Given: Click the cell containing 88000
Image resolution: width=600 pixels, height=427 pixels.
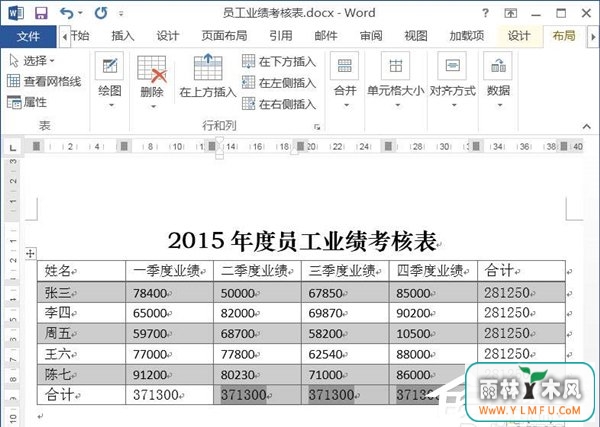Looking at the screenshot, I should pos(433,354).
